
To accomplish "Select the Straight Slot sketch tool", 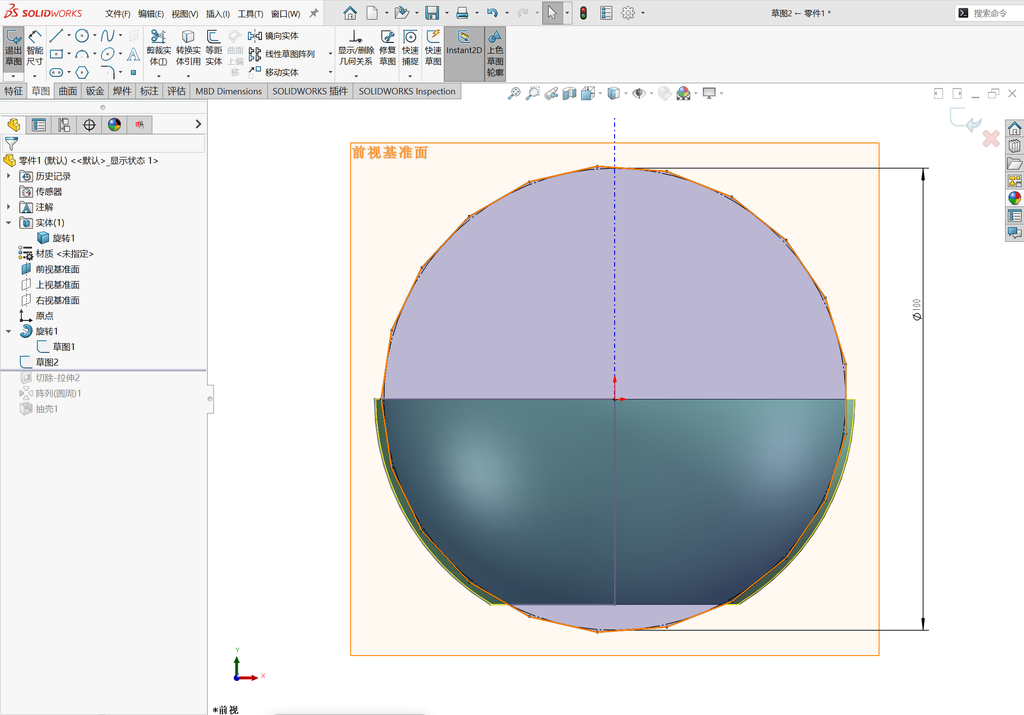I will [56, 72].
